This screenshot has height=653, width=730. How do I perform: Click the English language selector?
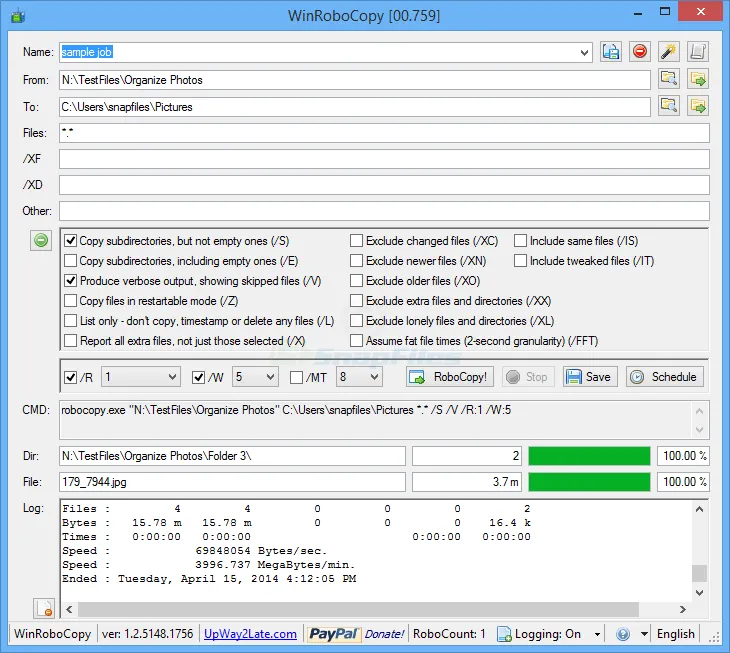(676, 634)
